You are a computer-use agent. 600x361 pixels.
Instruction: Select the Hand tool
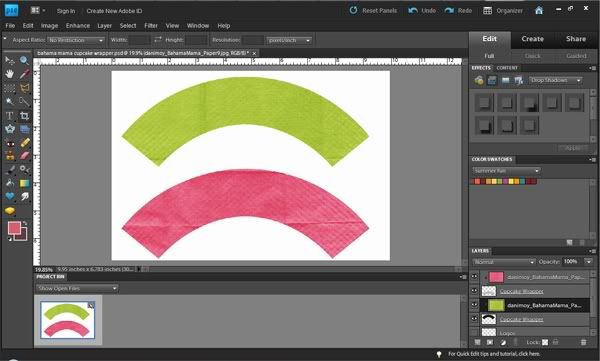[x=10, y=74]
